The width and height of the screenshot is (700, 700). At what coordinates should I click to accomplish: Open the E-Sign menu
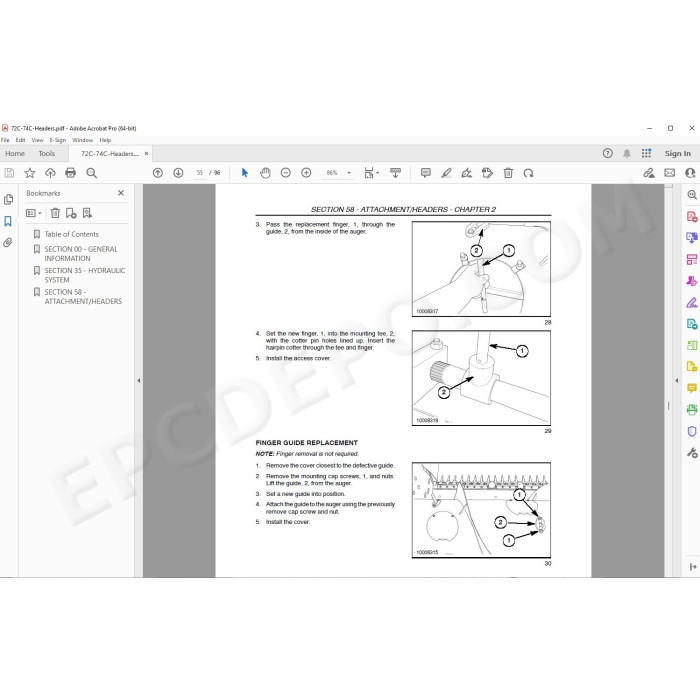pyautogui.click(x=58, y=140)
